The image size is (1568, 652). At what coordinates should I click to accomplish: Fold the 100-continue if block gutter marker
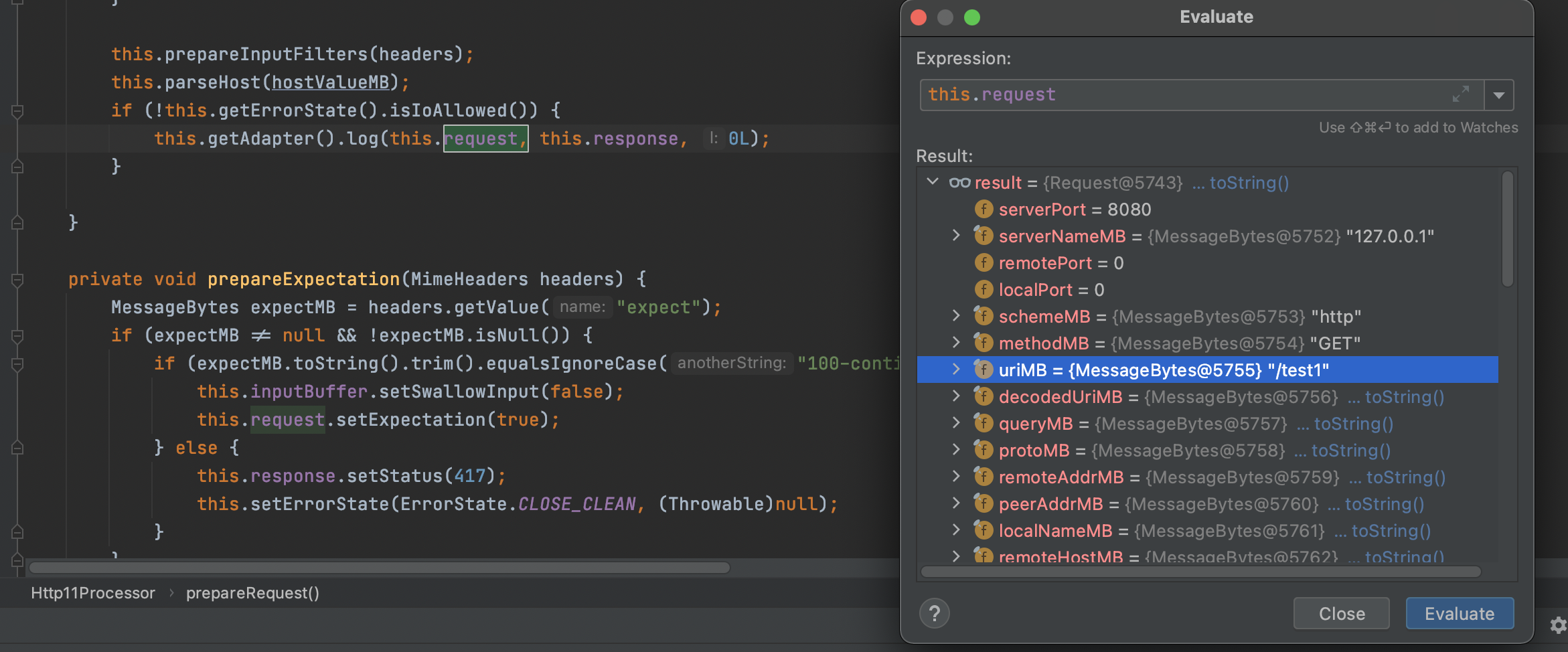(17, 364)
